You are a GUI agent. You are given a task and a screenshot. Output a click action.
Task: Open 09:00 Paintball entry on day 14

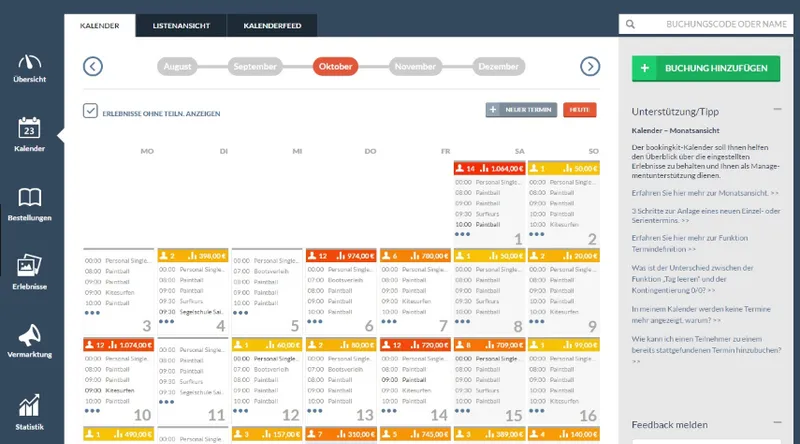[404, 380]
